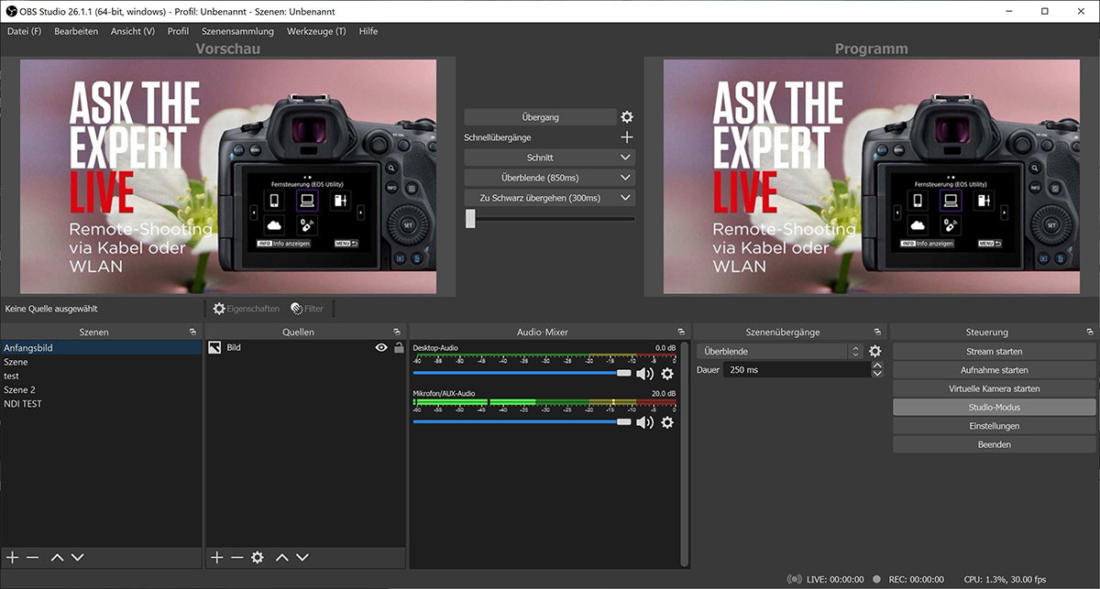Image resolution: width=1100 pixels, height=589 pixels.
Task: Decrease Dauer duration value
Action: coord(877,374)
